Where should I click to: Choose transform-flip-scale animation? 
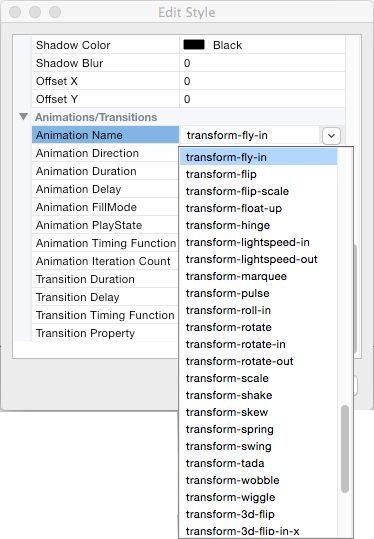[237, 191]
